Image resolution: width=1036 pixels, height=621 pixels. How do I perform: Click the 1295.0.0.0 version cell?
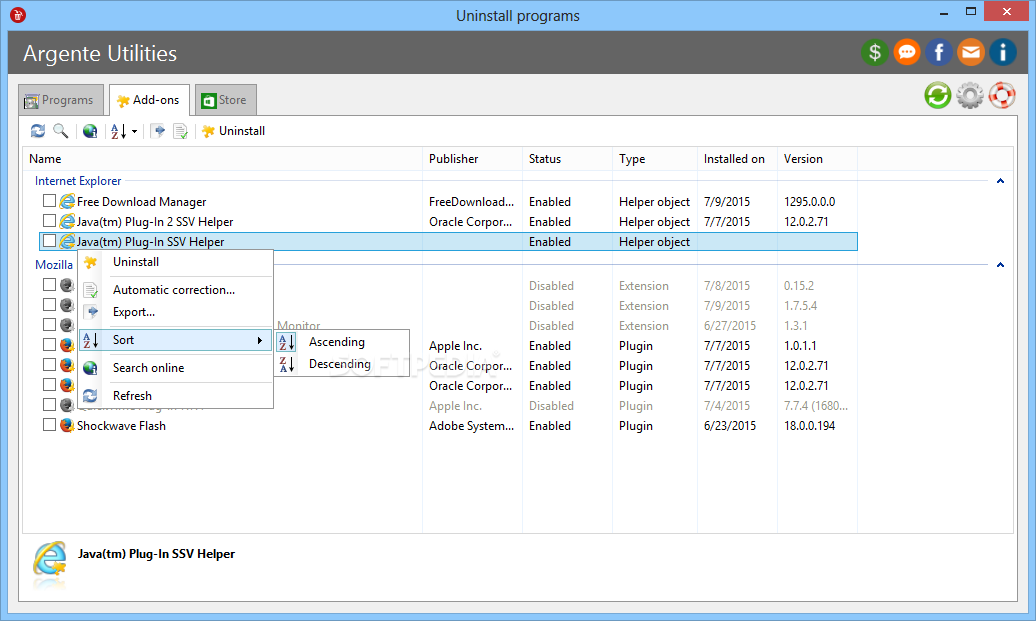pos(809,201)
